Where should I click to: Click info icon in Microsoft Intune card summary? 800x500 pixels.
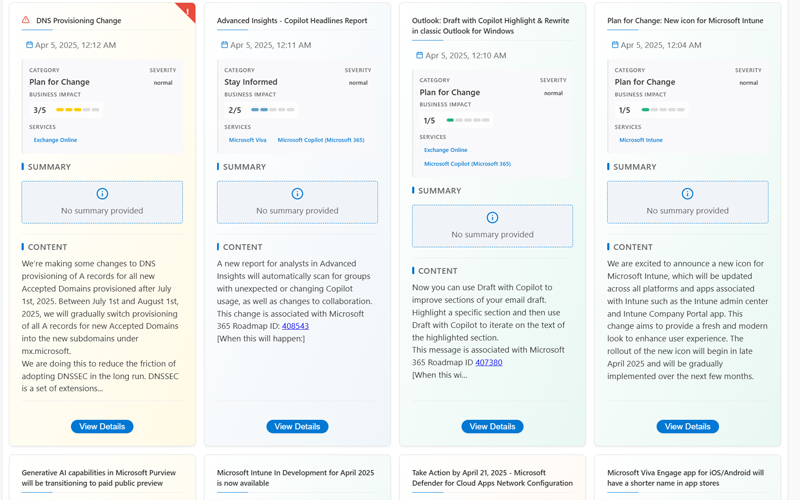click(x=687, y=194)
